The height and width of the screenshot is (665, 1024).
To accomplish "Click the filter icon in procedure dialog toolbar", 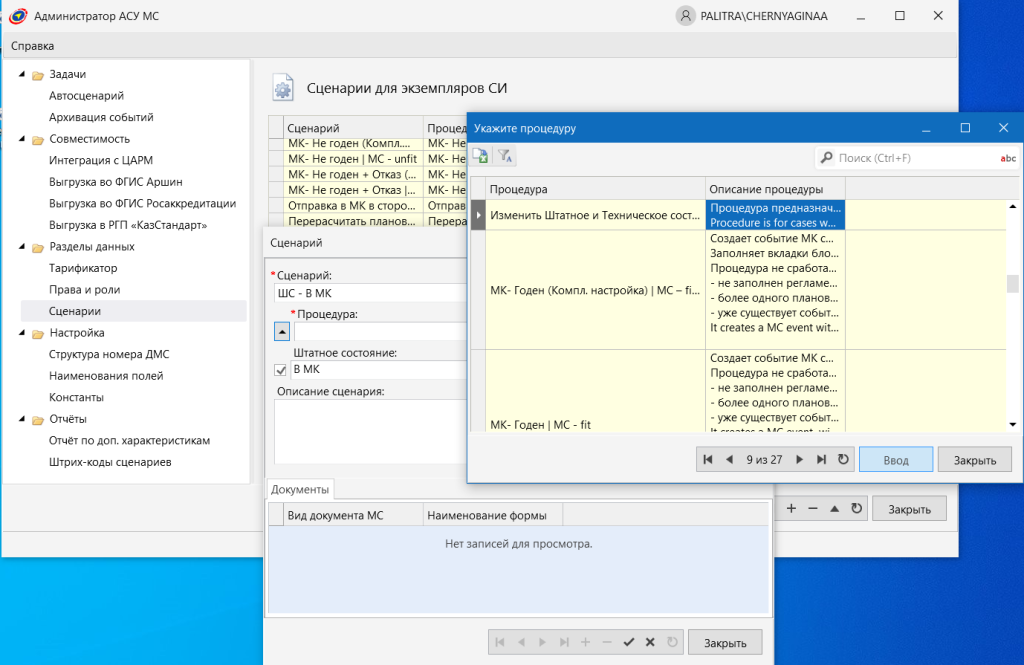I will pos(505,156).
